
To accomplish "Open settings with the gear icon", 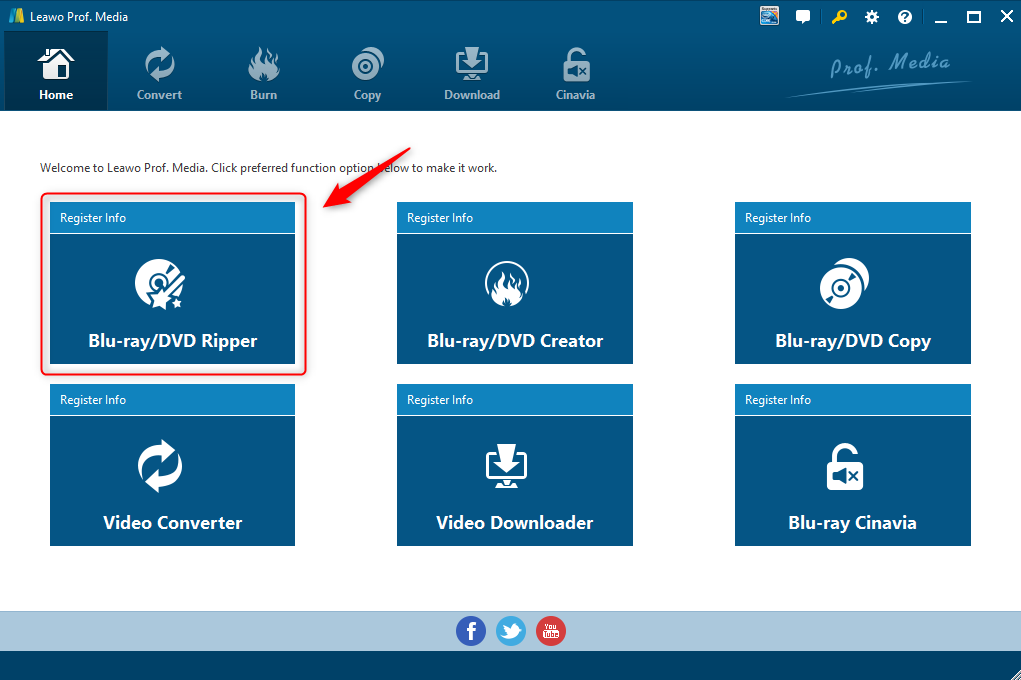I will point(872,17).
